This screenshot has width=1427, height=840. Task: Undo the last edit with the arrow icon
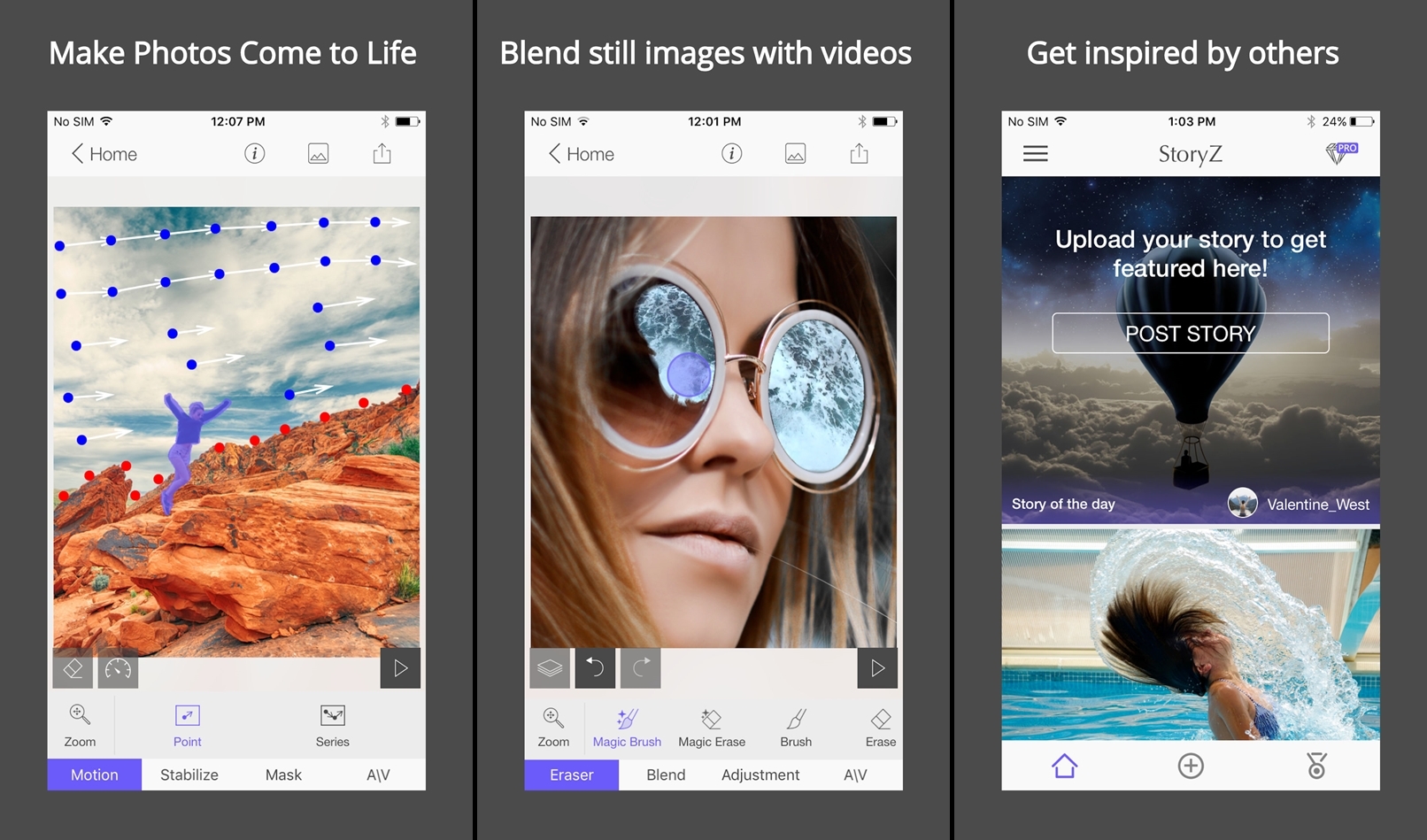click(x=596, y=667)
